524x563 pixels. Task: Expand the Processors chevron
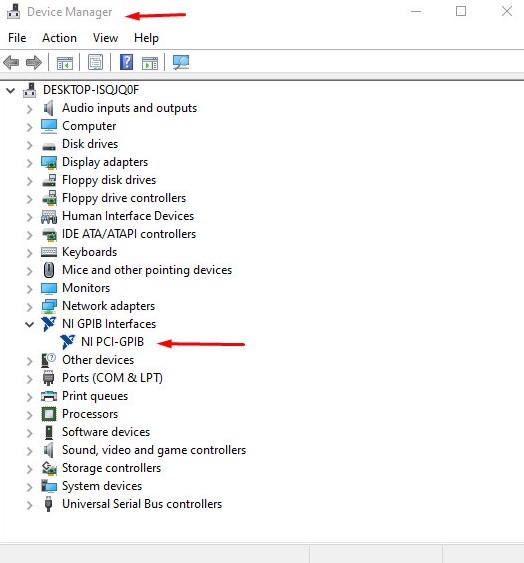click(x=29, y=415)
